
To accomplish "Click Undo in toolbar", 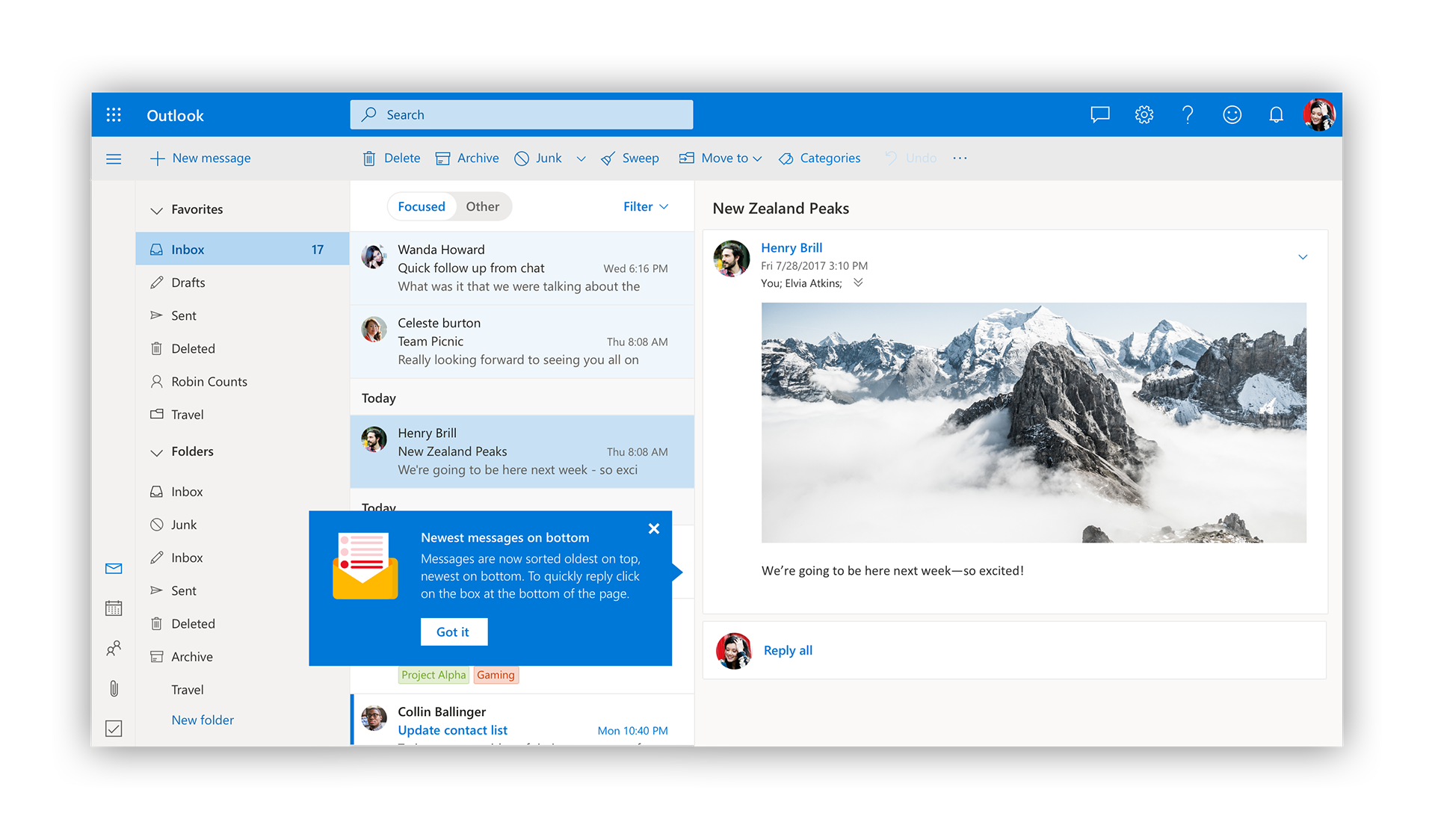I will 910,158.
